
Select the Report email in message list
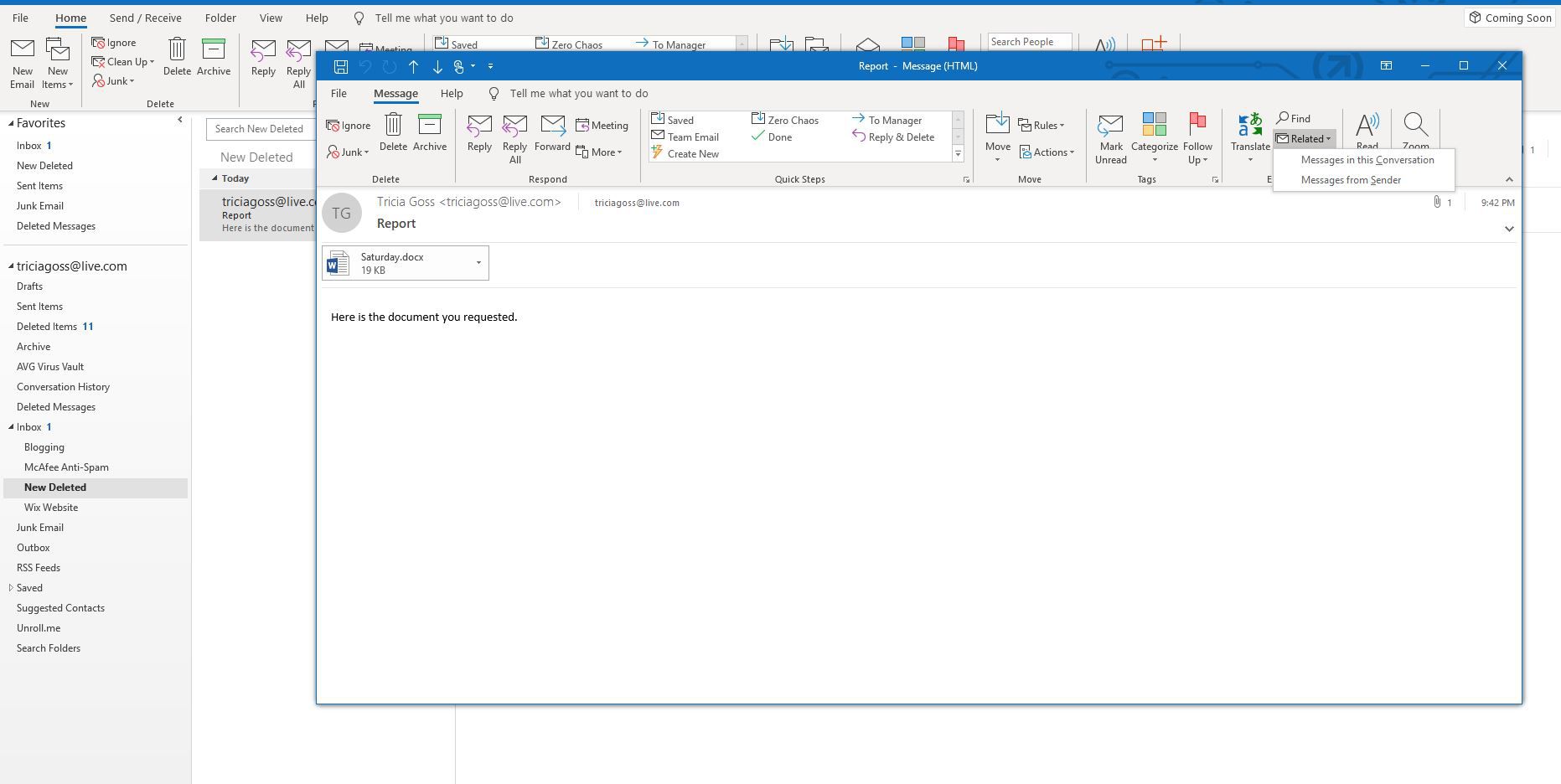click(258, 214)
